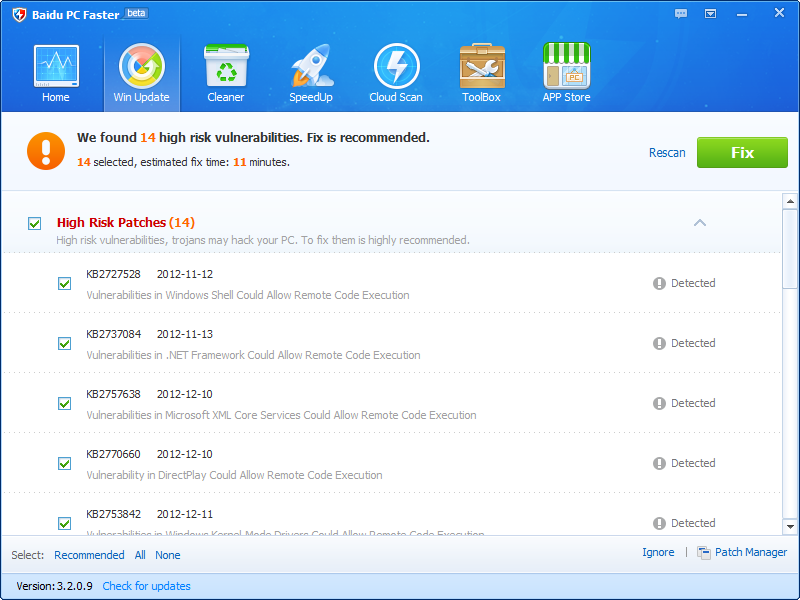The width and height of the screenshot is (800, 600).
Task: Select the Win Update icon
Action: pos(141,72)
